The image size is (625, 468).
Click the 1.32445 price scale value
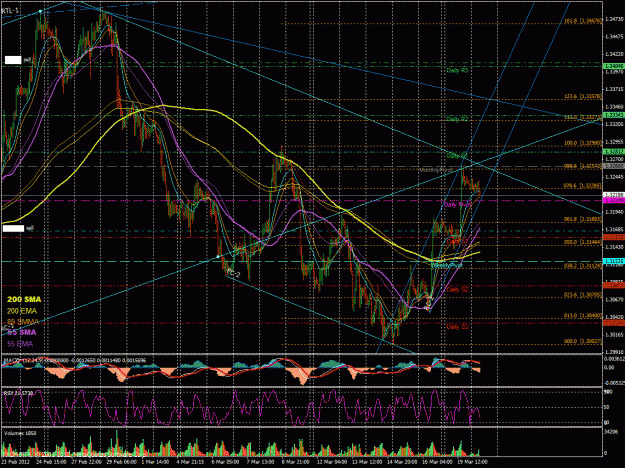point(614,177)
